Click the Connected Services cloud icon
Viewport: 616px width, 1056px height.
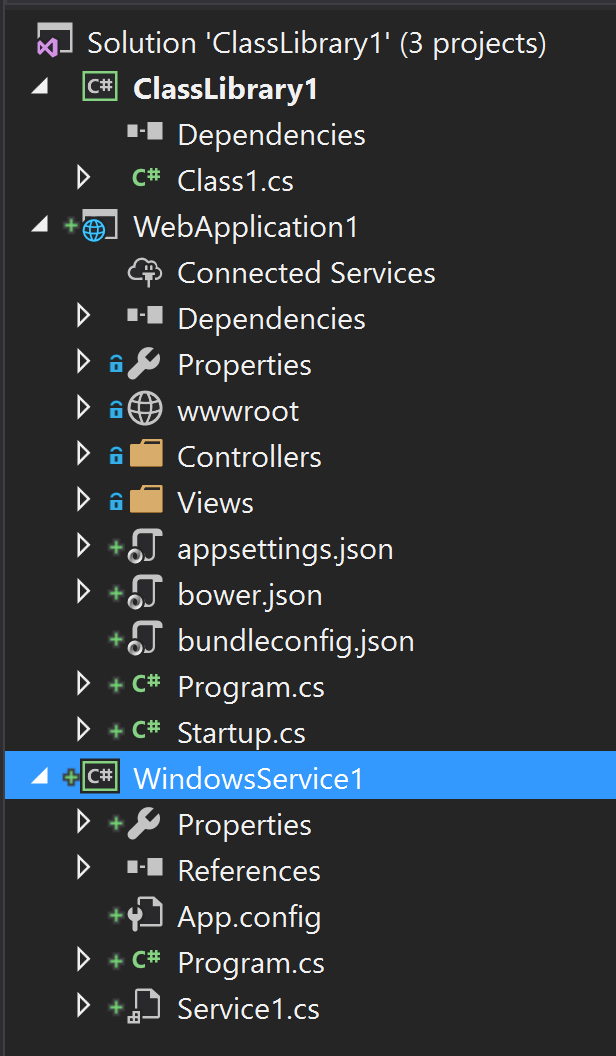[146, 272]
